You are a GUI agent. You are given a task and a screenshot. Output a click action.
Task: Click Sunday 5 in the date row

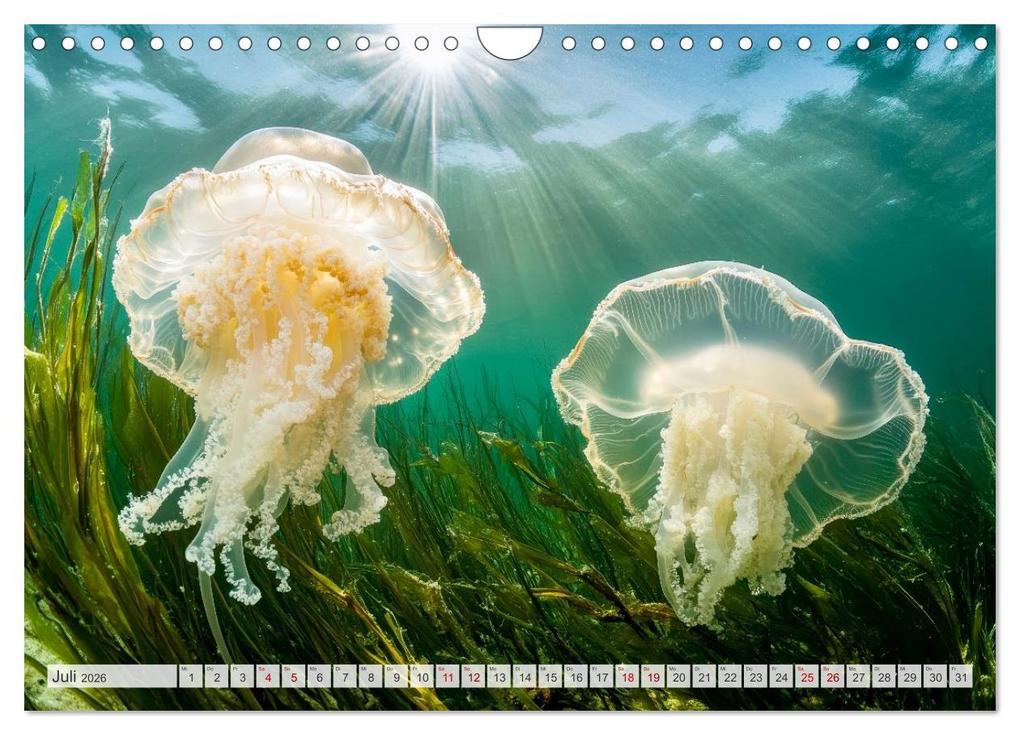pos(293,677)
